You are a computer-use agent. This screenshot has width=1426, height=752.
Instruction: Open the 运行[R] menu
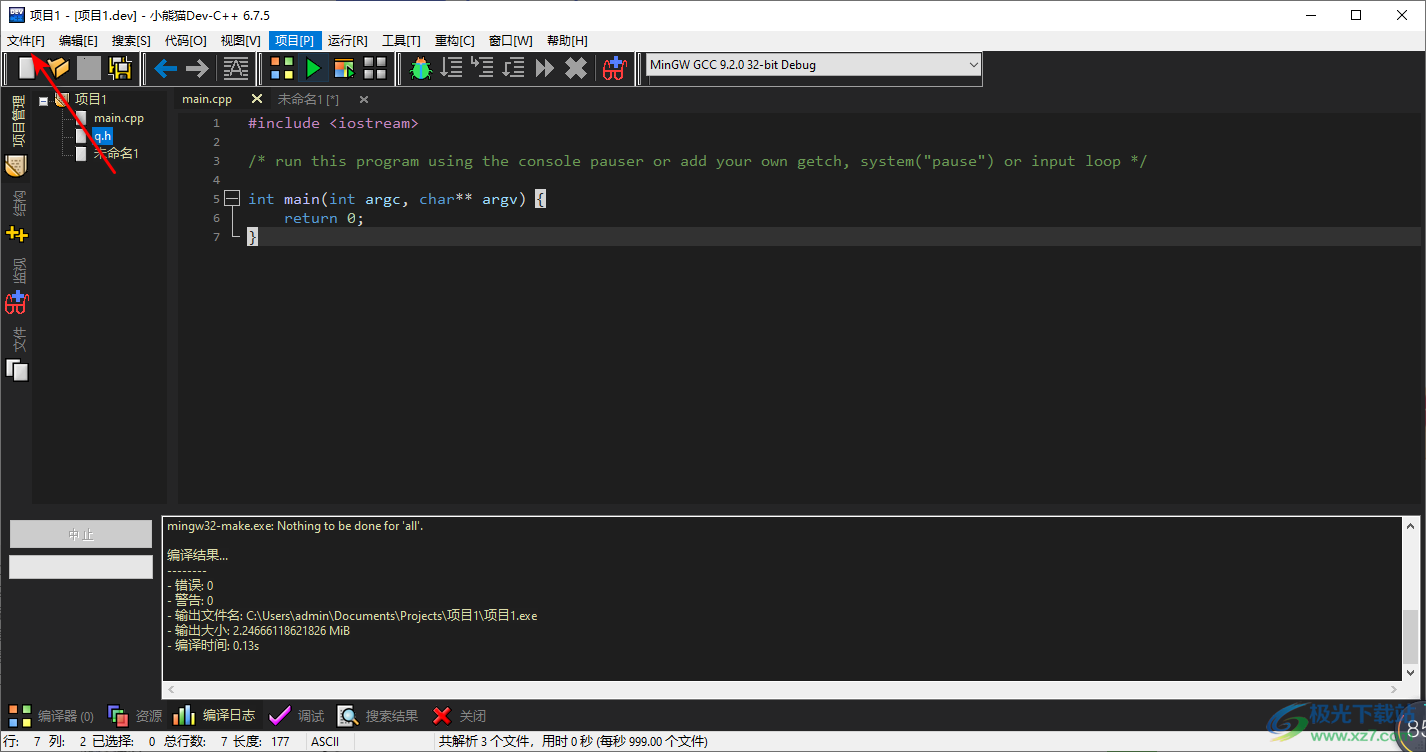tap(348, 41)
